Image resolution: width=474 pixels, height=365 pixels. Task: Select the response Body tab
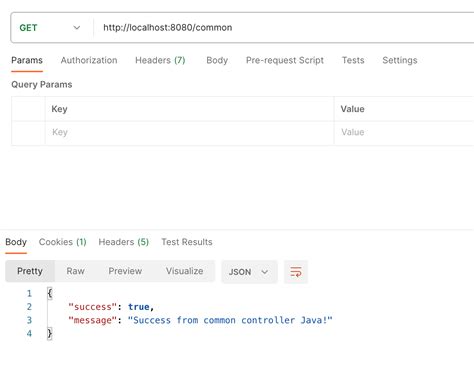[16, 242]
